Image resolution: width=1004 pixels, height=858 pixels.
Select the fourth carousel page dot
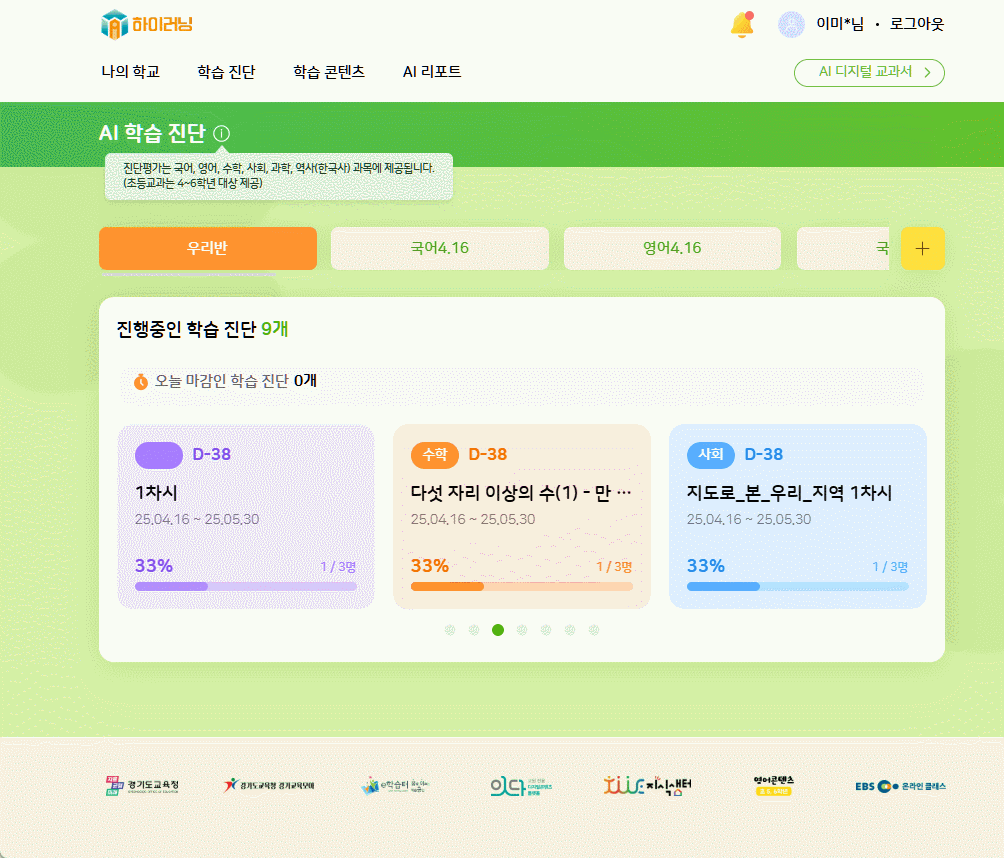click(x=522, y=630)
